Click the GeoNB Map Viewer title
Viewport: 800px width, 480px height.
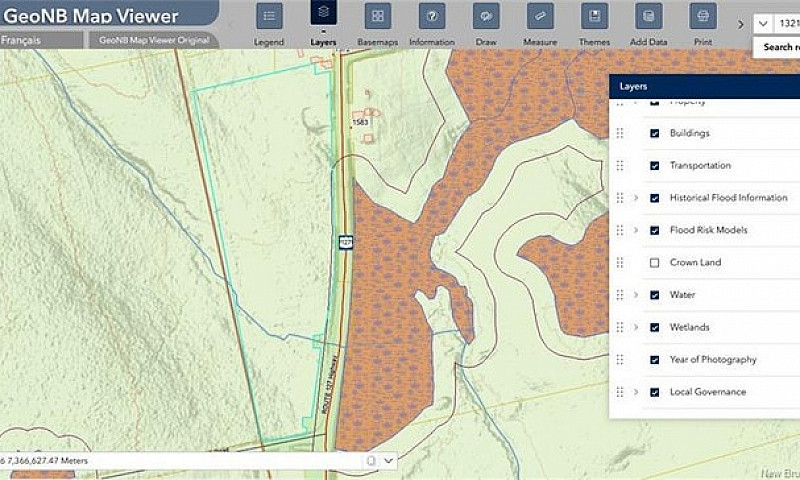pyautogui.click(x=90, y=16)
